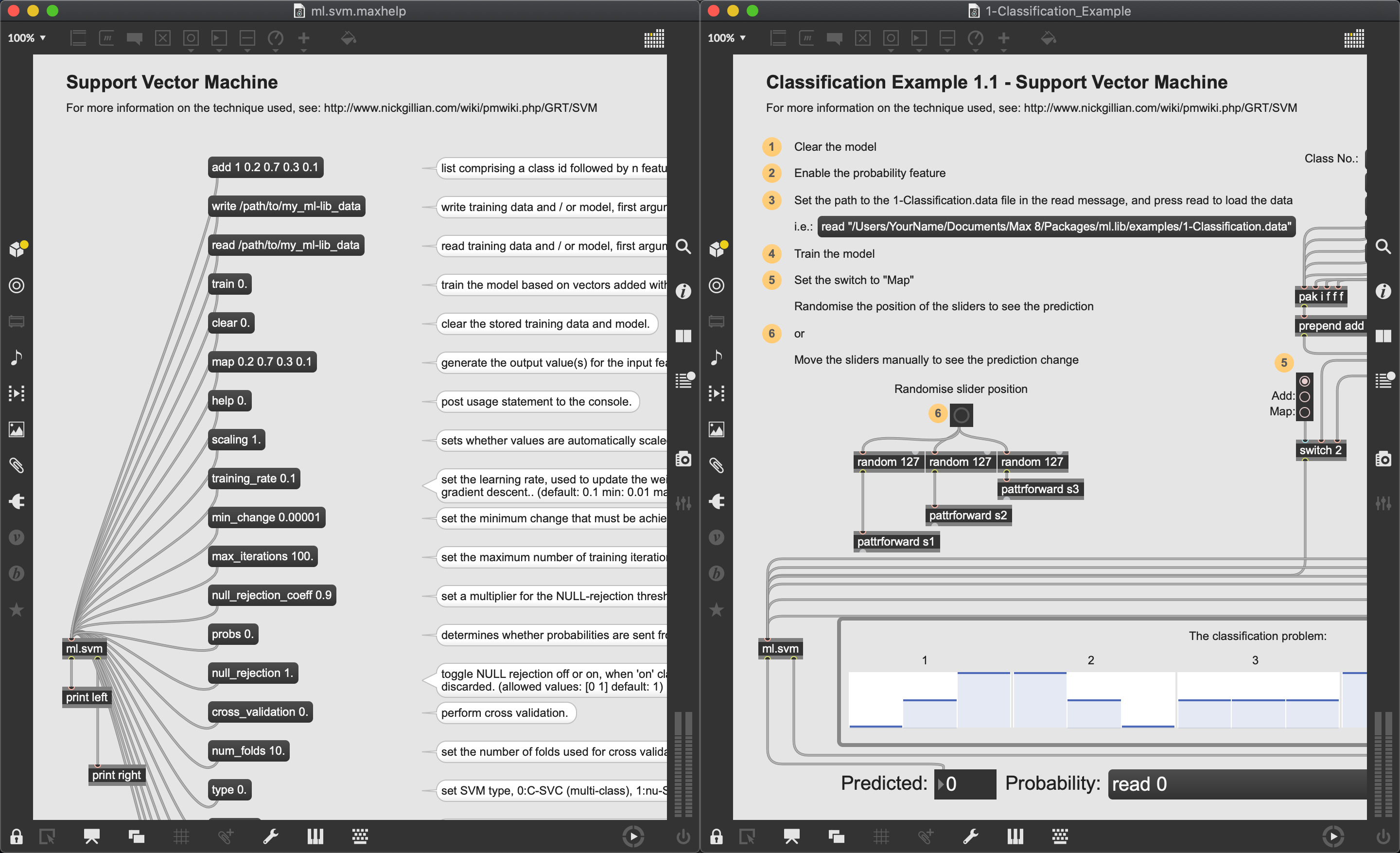Click the read 1-Classification.data path message
Image resolution: width=1400 pixels, height=853 pixels.
coord(1056,226)
